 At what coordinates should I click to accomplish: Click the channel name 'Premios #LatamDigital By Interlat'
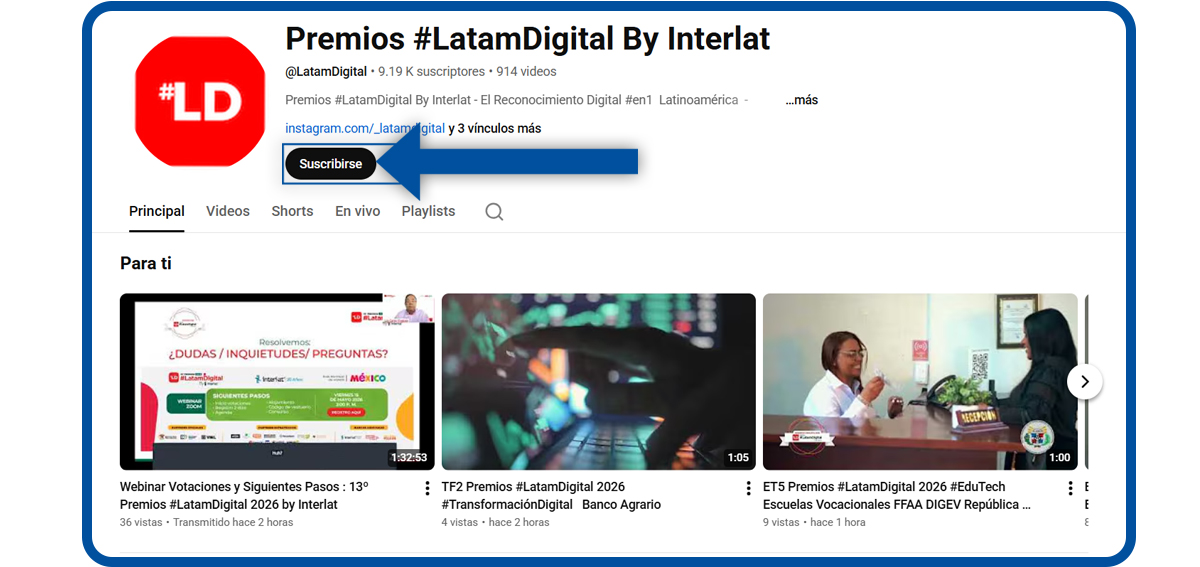pyautogui.click(x=528, y=39)
